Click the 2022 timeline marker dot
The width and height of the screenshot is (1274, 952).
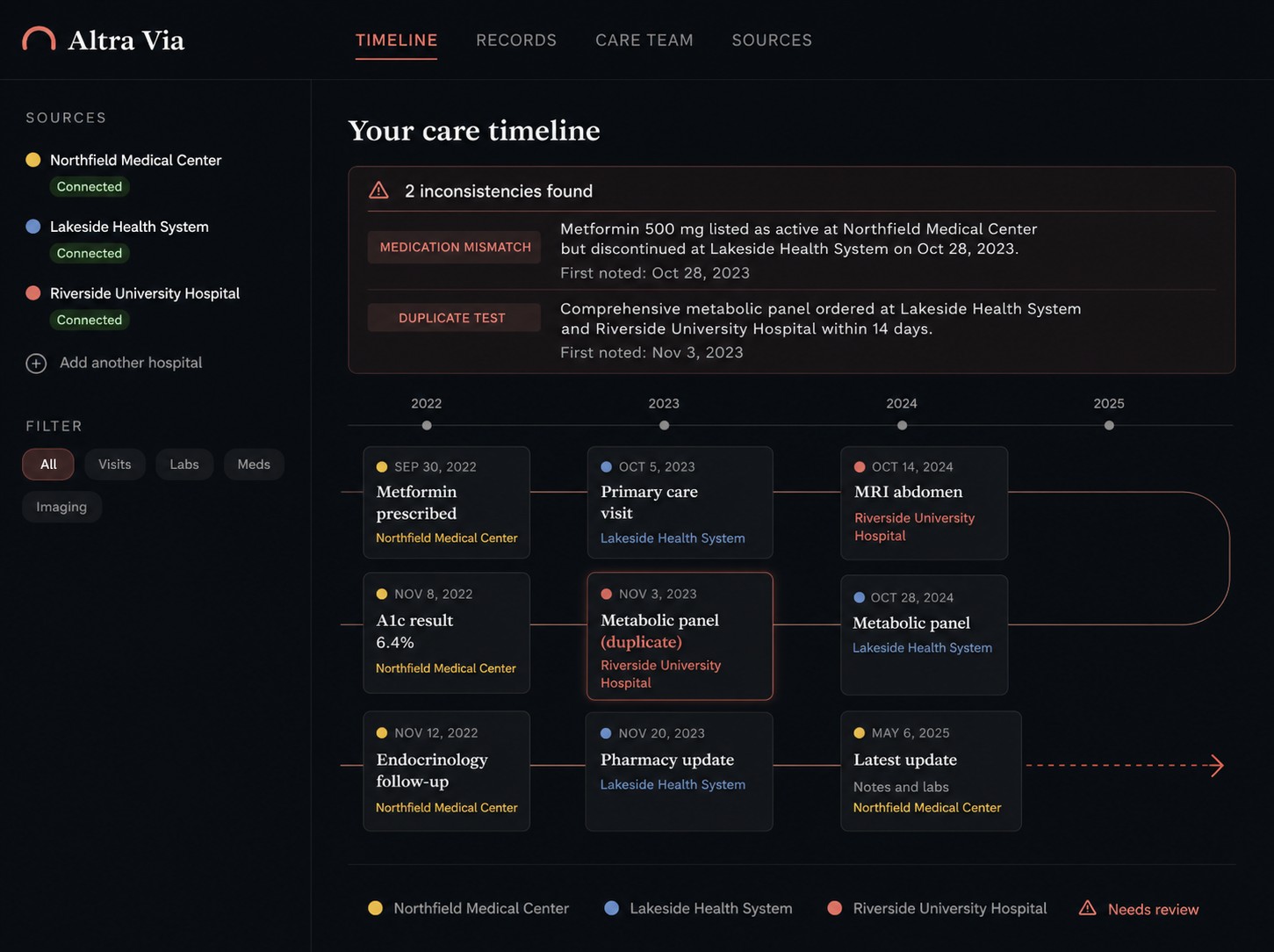click(427, 425)
